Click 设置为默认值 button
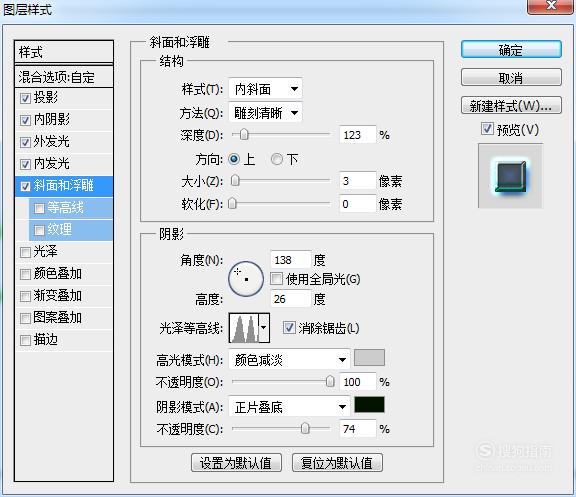Viewport: 576px width, 497px height. coord(236,463)
